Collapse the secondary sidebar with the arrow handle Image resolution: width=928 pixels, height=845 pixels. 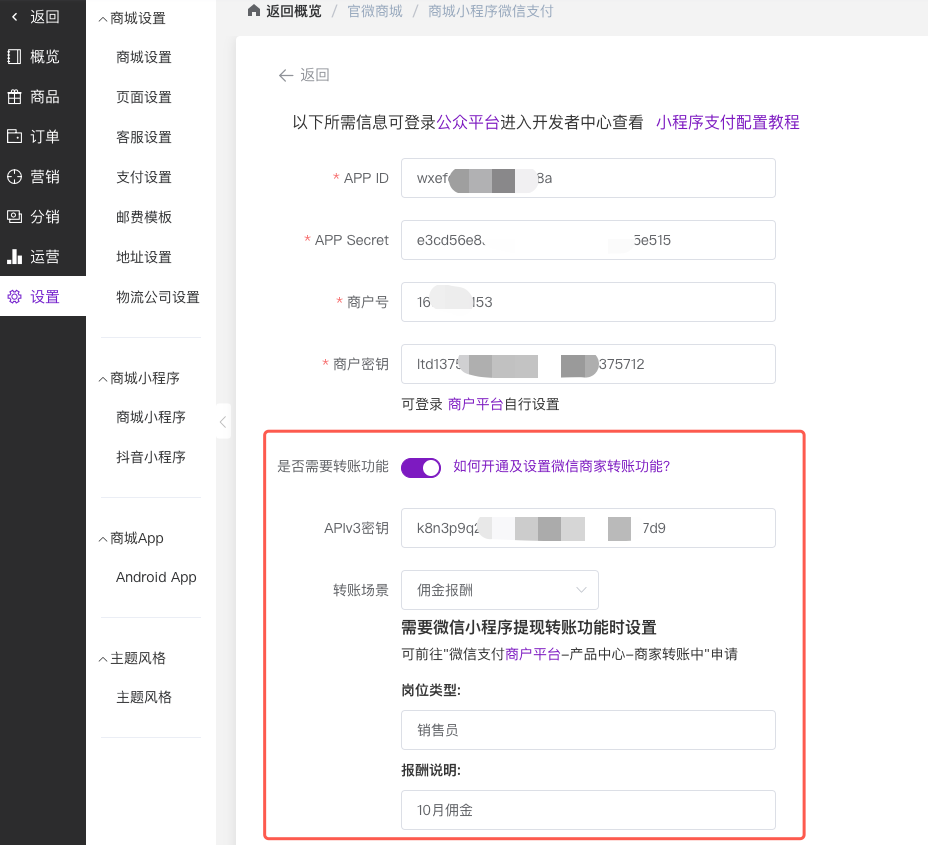[x=223, y=421]
